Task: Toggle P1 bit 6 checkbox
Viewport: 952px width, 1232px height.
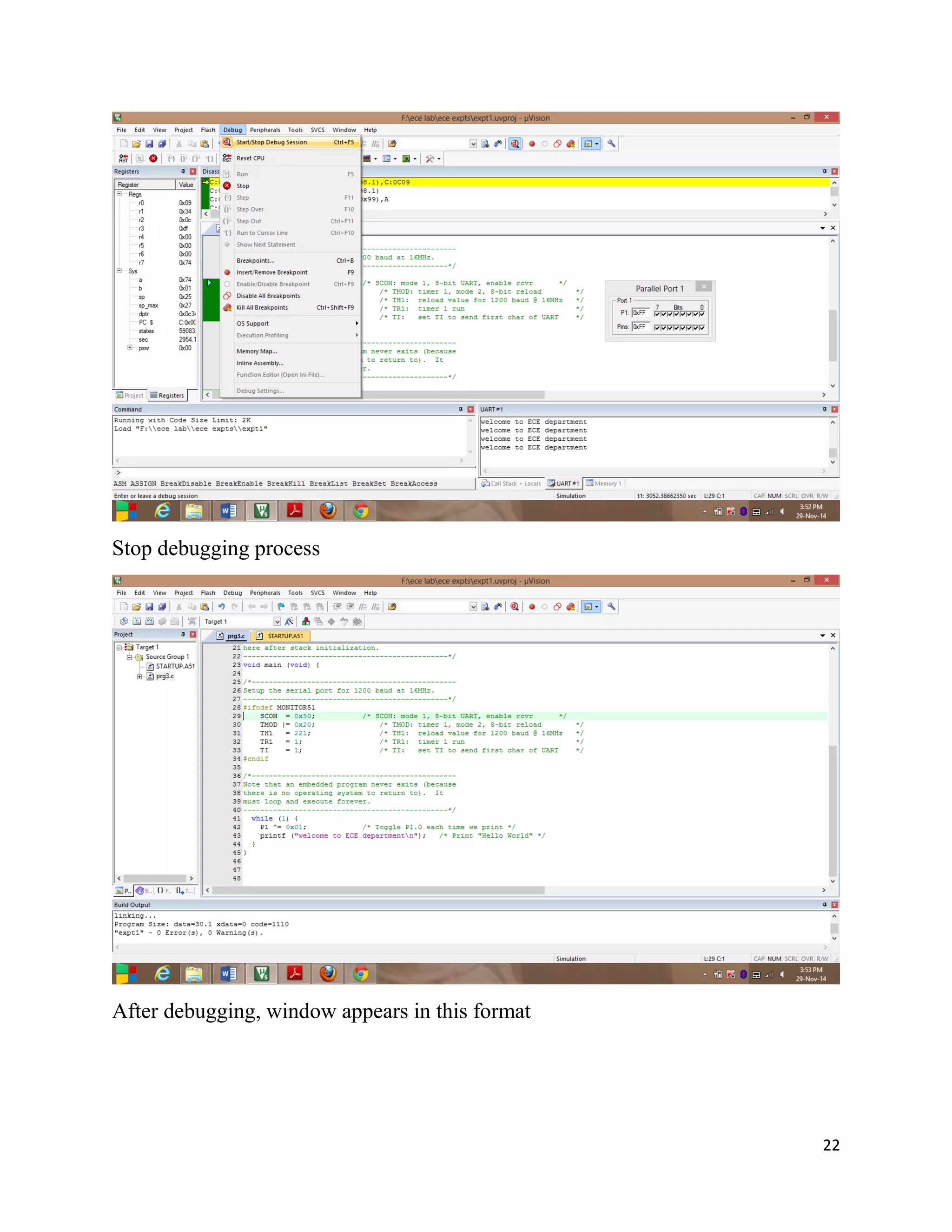Action: tap(663, 314)
